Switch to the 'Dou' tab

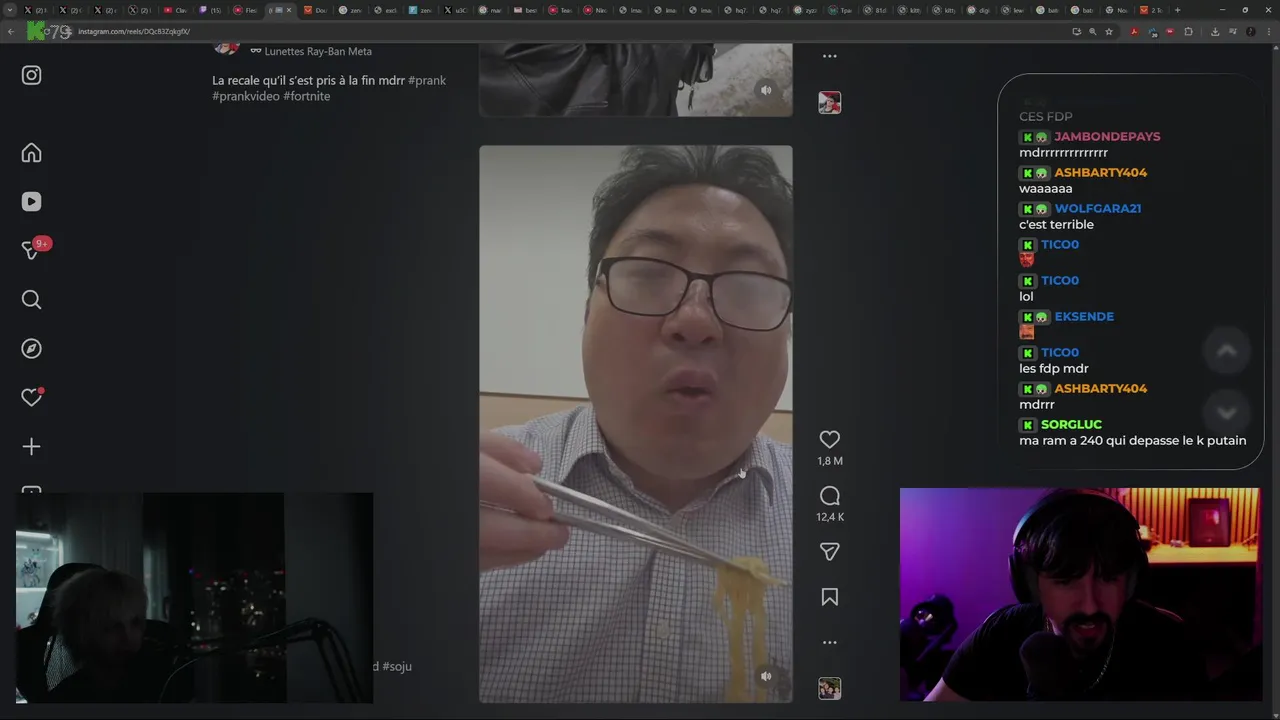pos(316,10)
